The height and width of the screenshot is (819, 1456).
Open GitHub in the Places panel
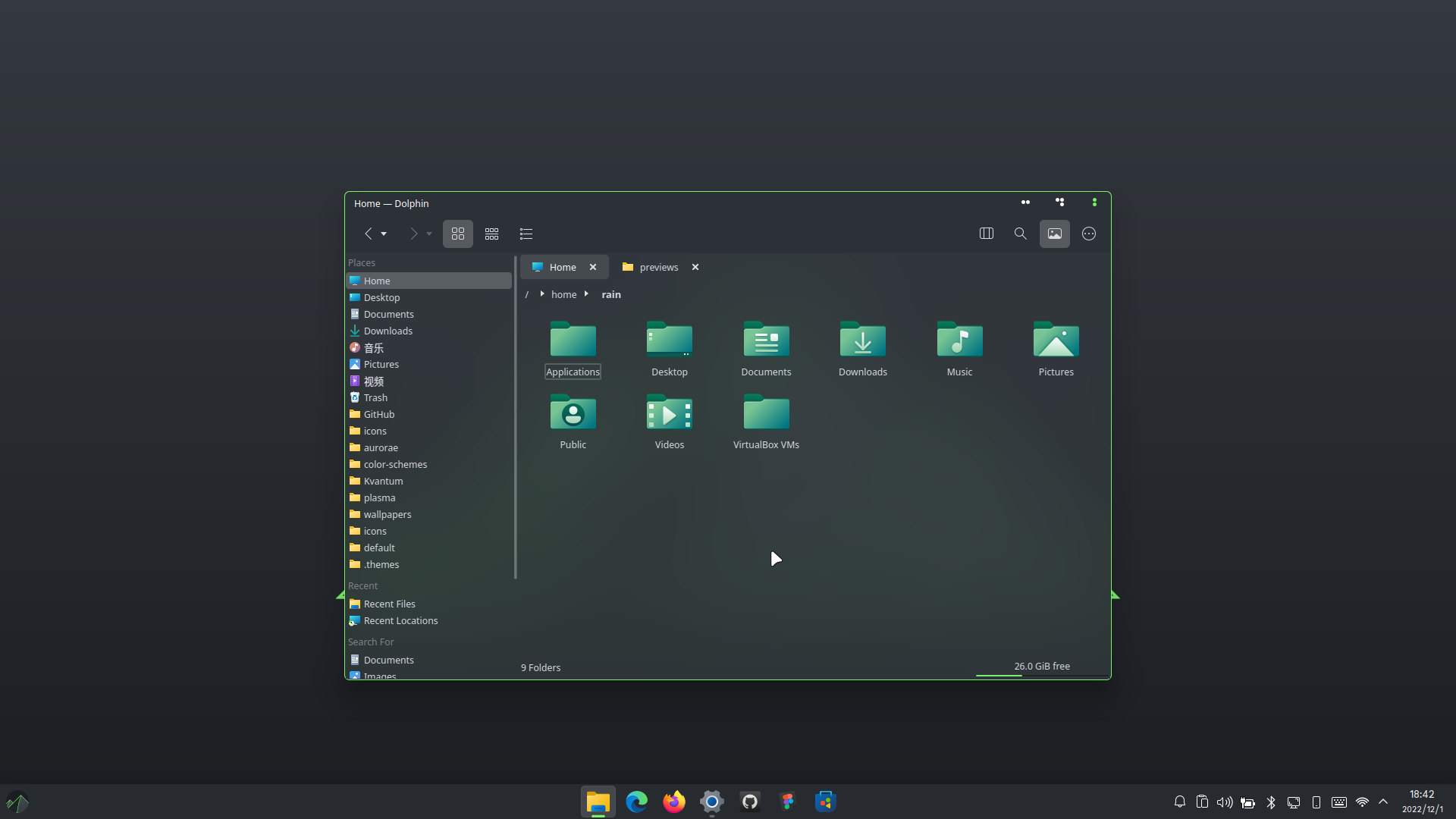point(429,414)
